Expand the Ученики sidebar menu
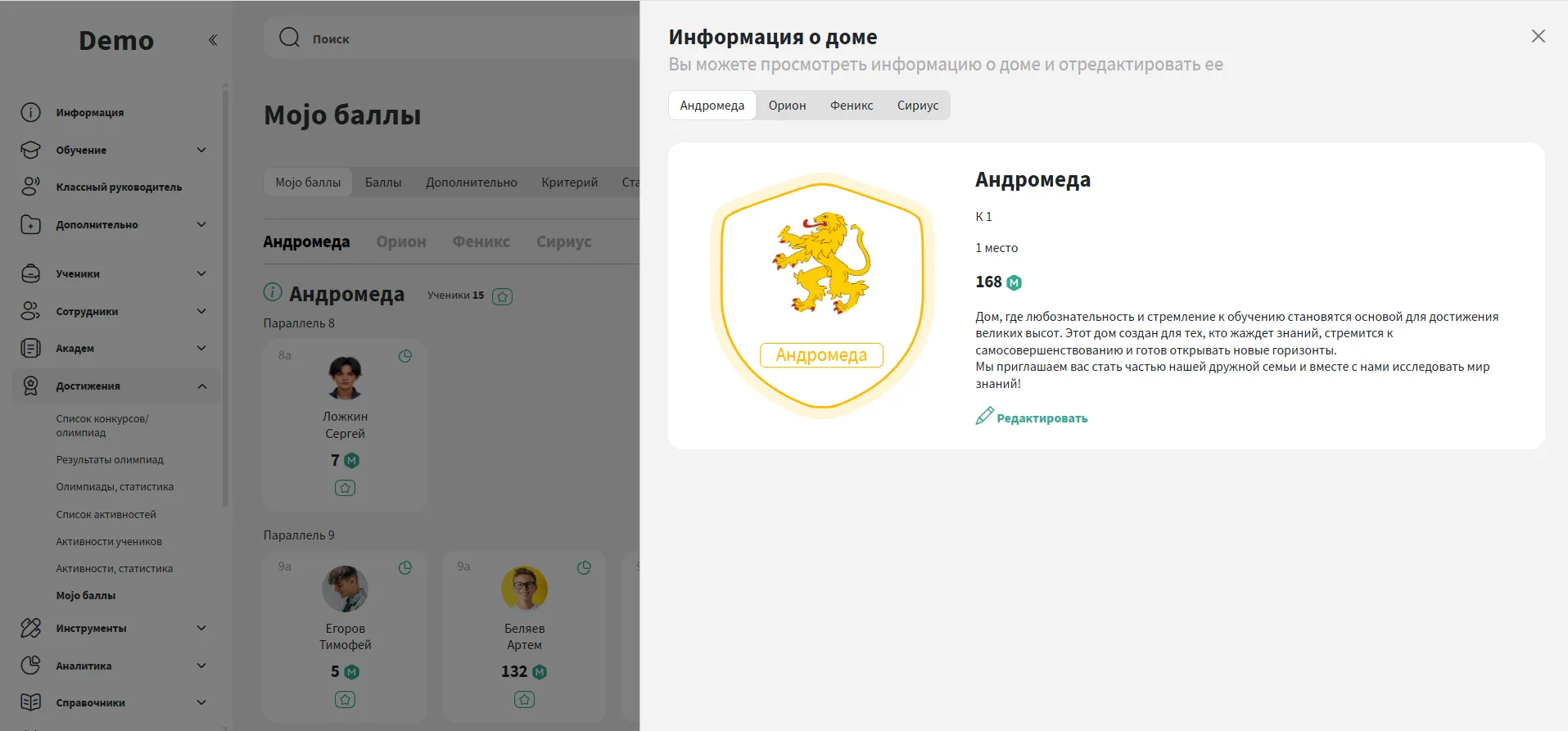This screenshot has width=1568, height=731. 201,273
